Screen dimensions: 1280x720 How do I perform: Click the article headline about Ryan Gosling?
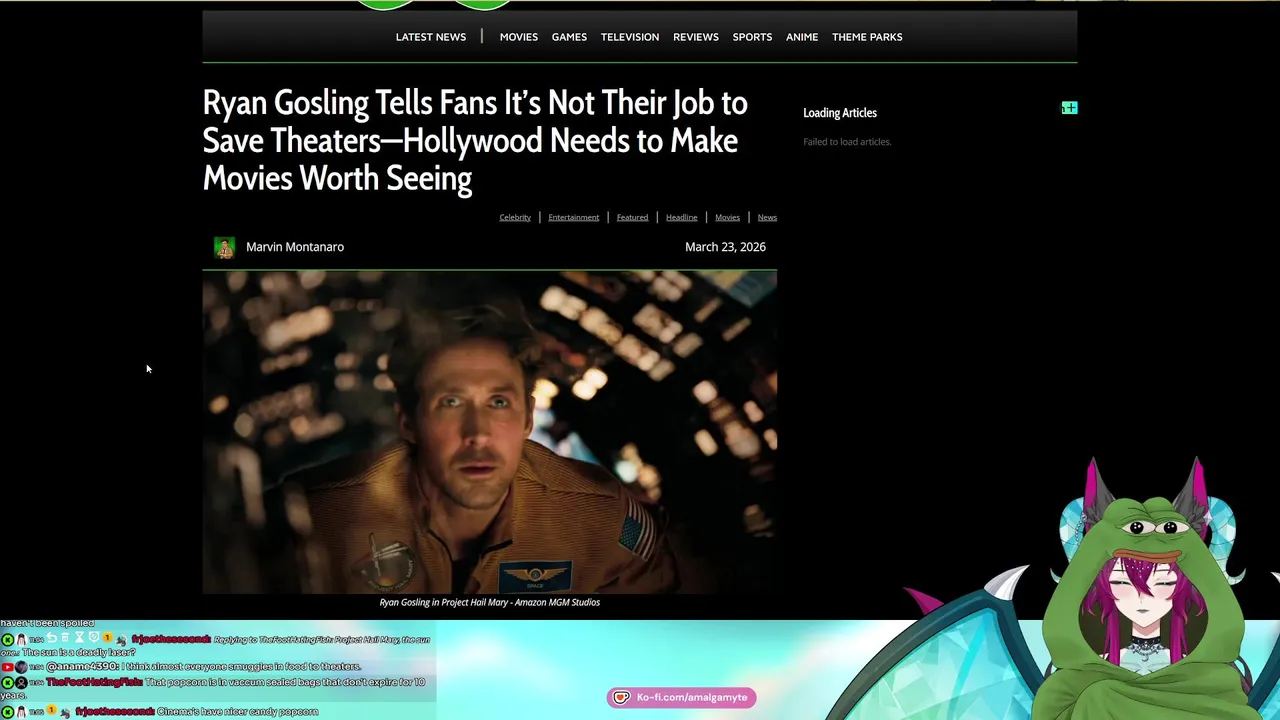click(x=475, y=140)
